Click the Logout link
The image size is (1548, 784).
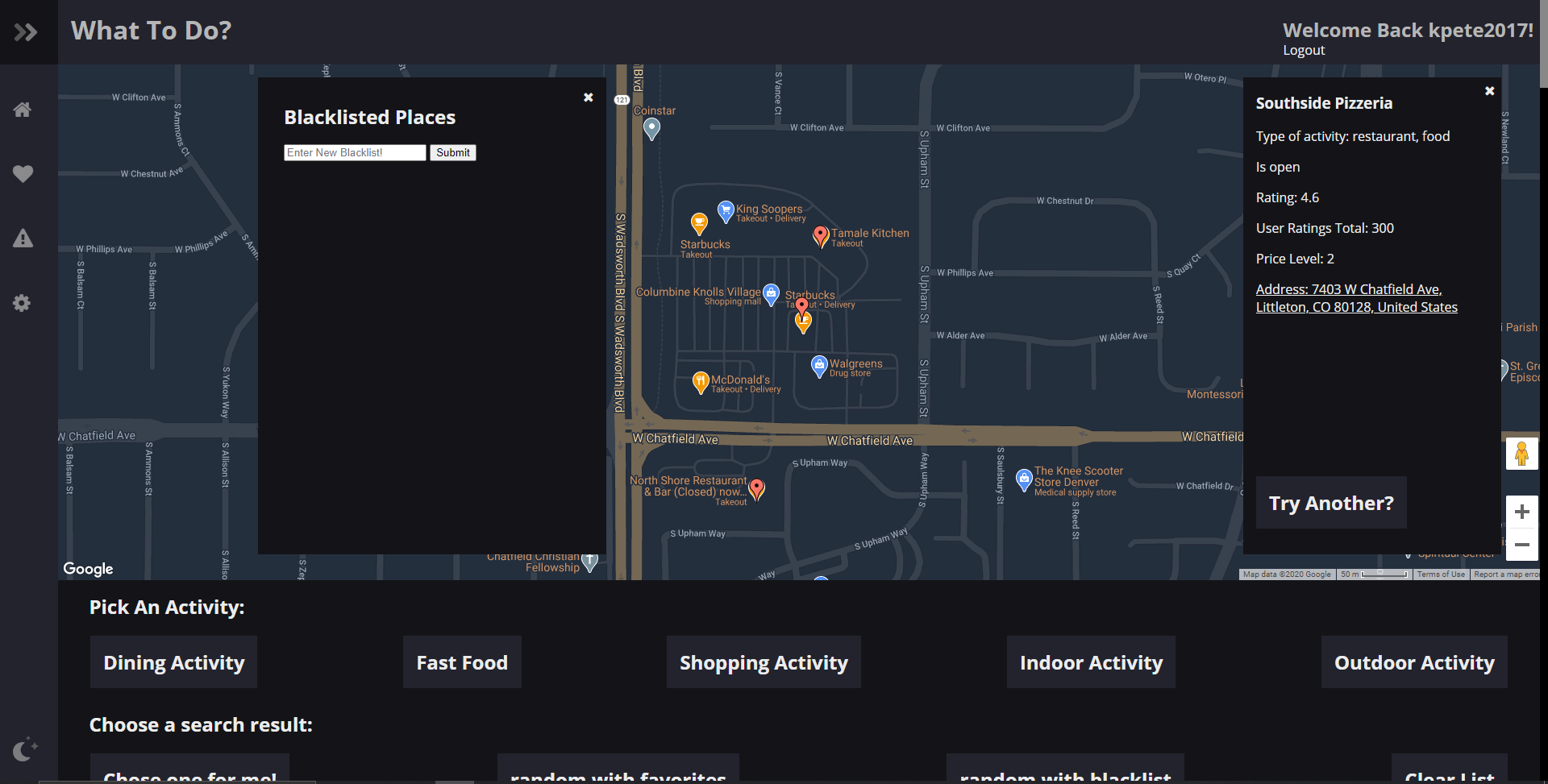pyautogui.click(x=1304, y=50)
